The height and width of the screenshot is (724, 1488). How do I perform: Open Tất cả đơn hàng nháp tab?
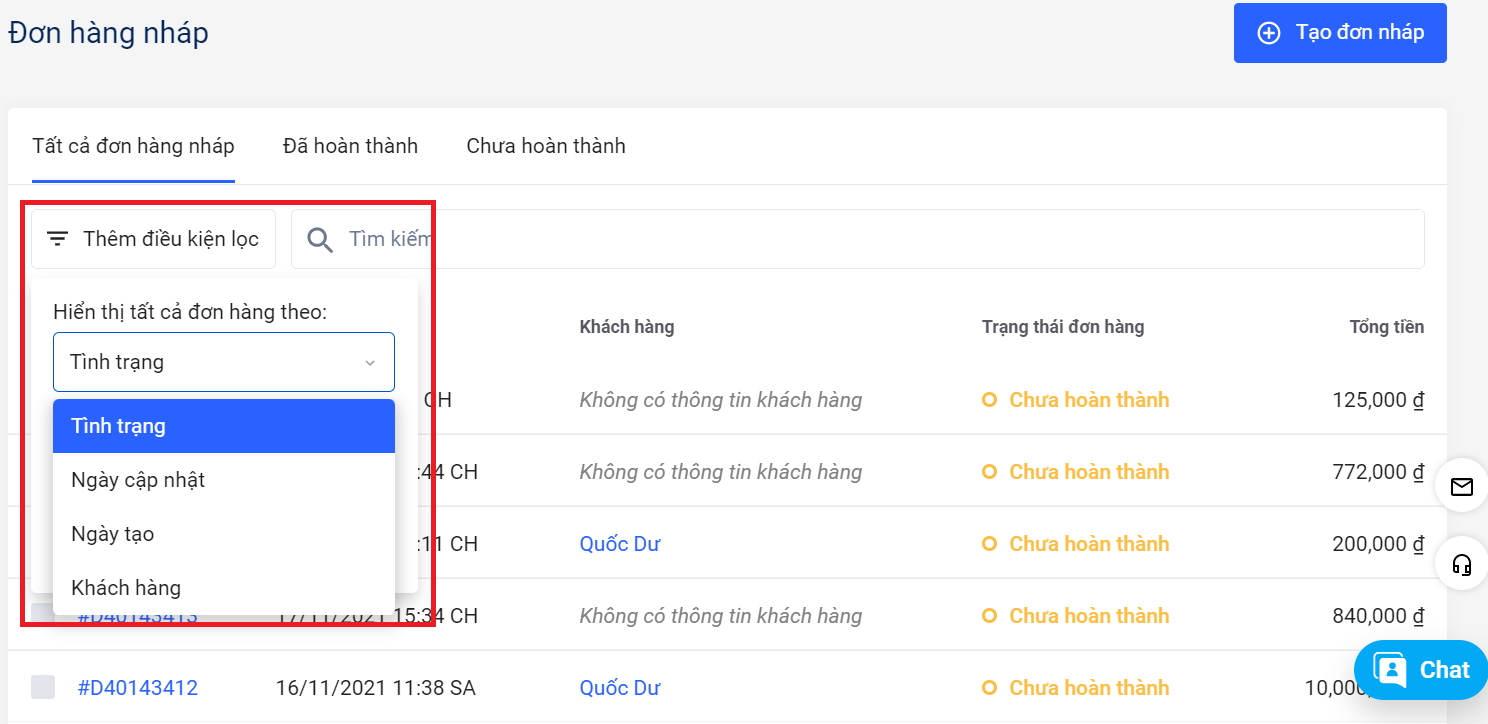[x=133, y=146]
